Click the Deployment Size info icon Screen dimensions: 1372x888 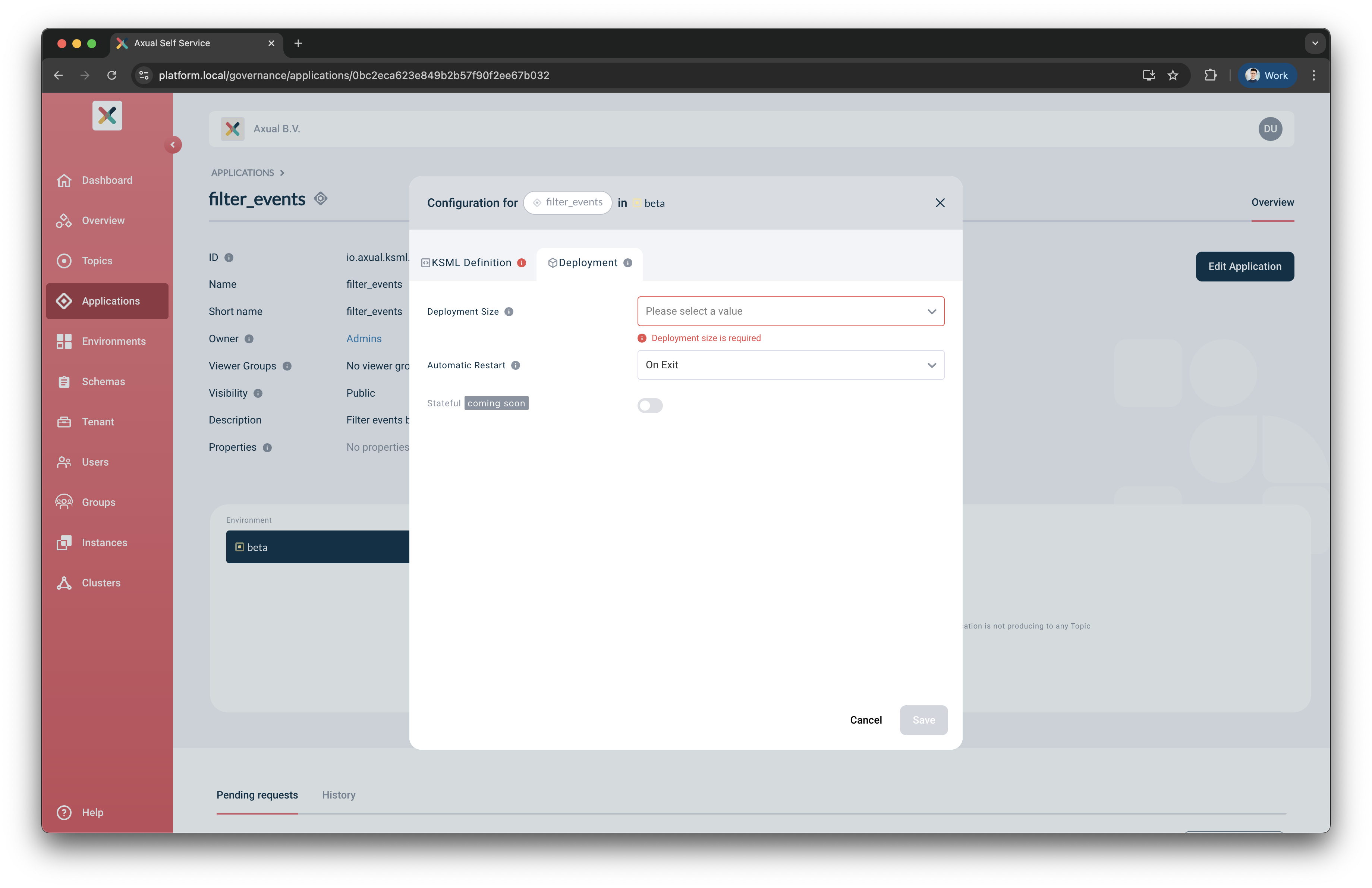tap(509, 312)
